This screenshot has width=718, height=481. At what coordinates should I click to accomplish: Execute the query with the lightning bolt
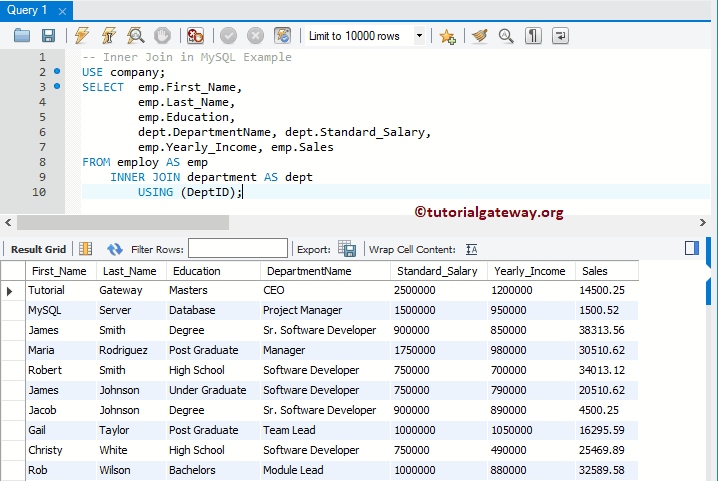click(x=82, y=36)
